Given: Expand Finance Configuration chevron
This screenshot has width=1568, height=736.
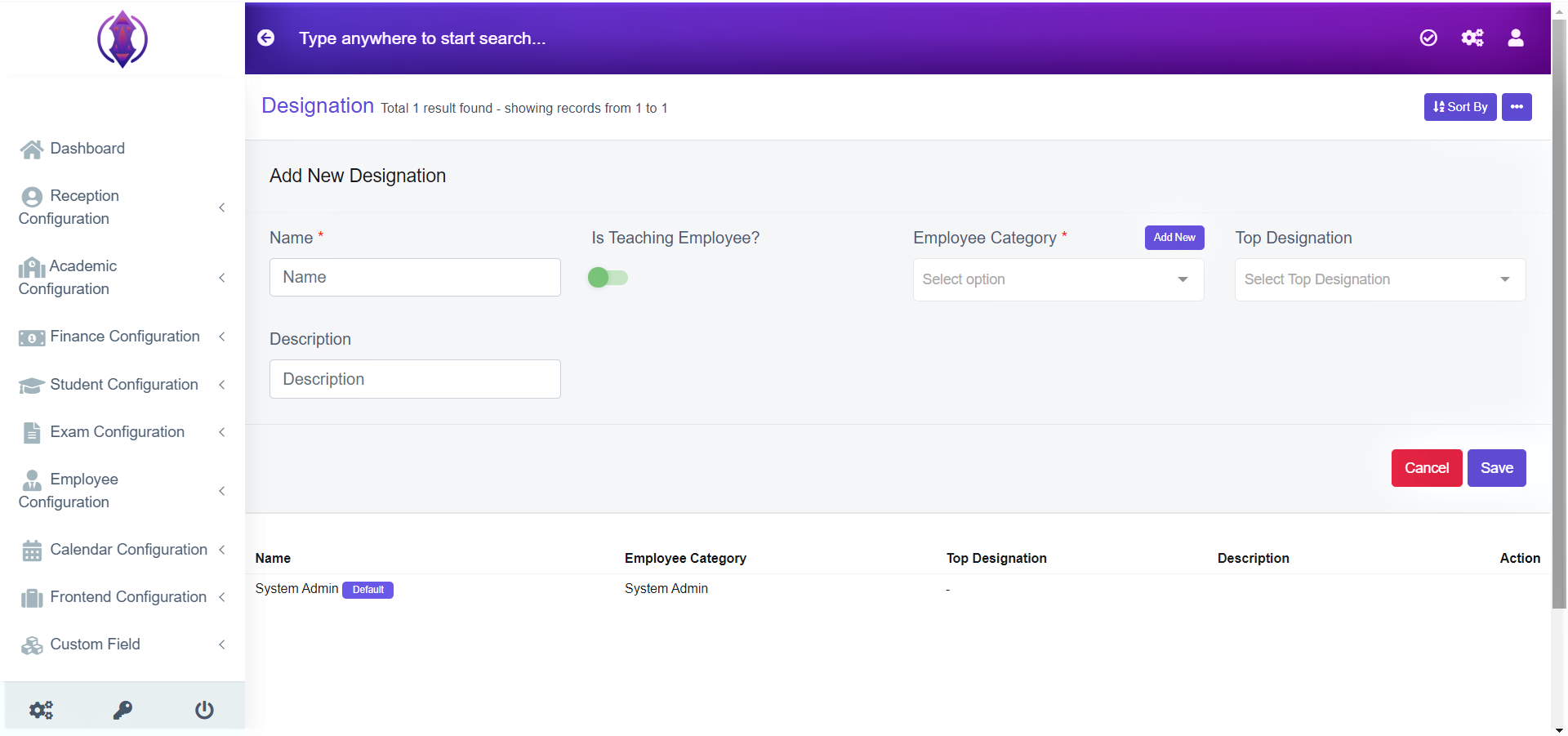Looking at the screenshot, I should pos(222,337).
